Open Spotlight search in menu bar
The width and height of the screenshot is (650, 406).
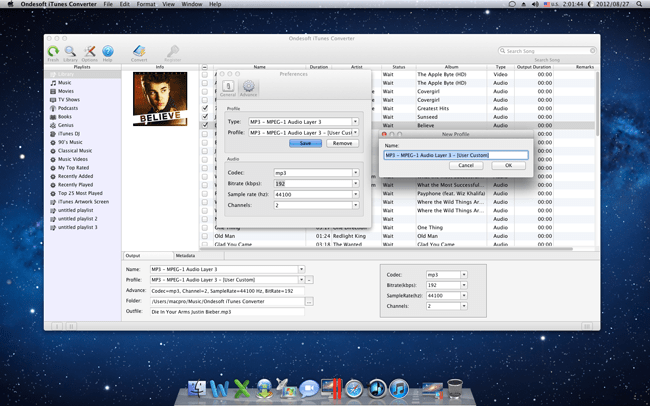click(639, 4)
